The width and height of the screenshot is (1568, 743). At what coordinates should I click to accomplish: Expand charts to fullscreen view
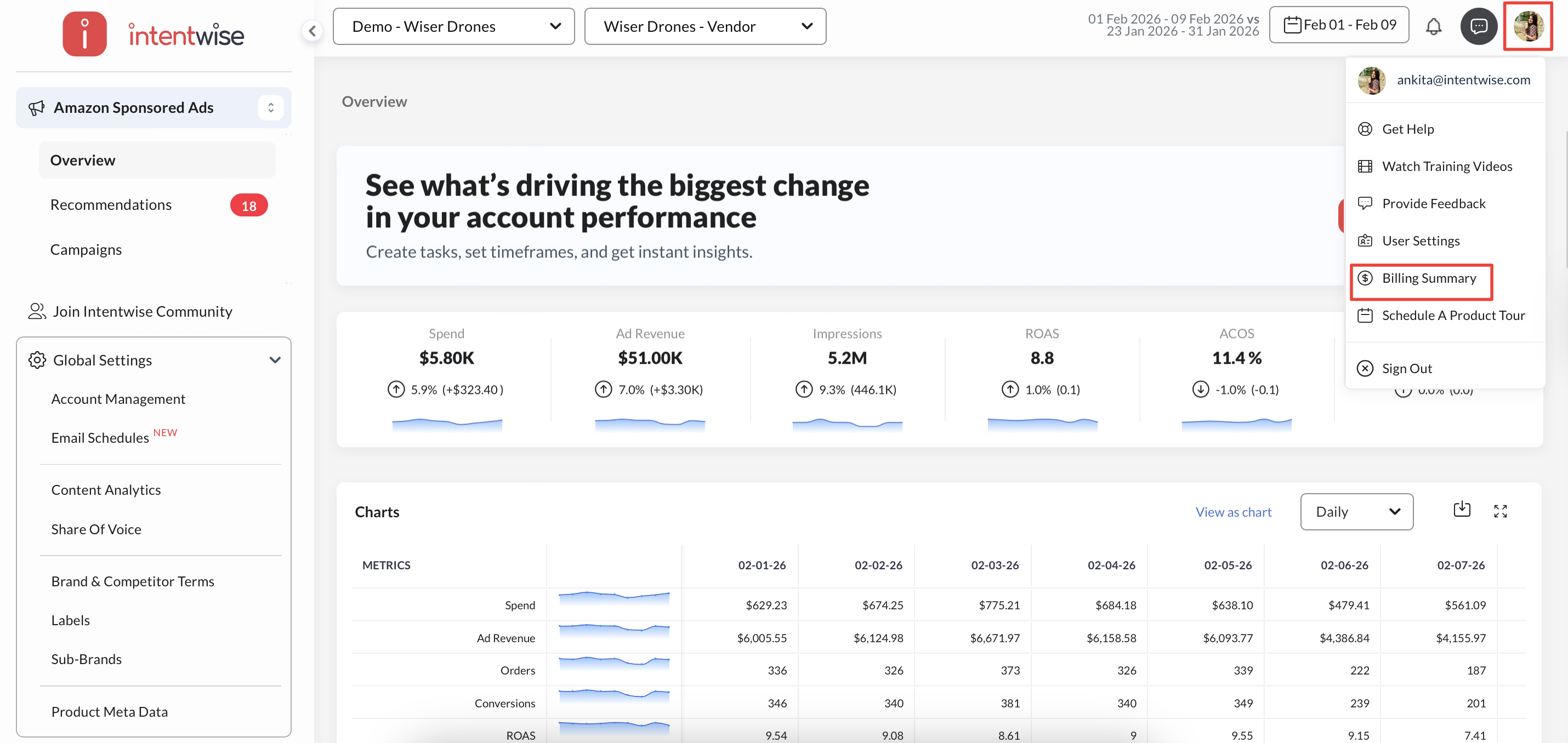click(x=1500, y=511)
